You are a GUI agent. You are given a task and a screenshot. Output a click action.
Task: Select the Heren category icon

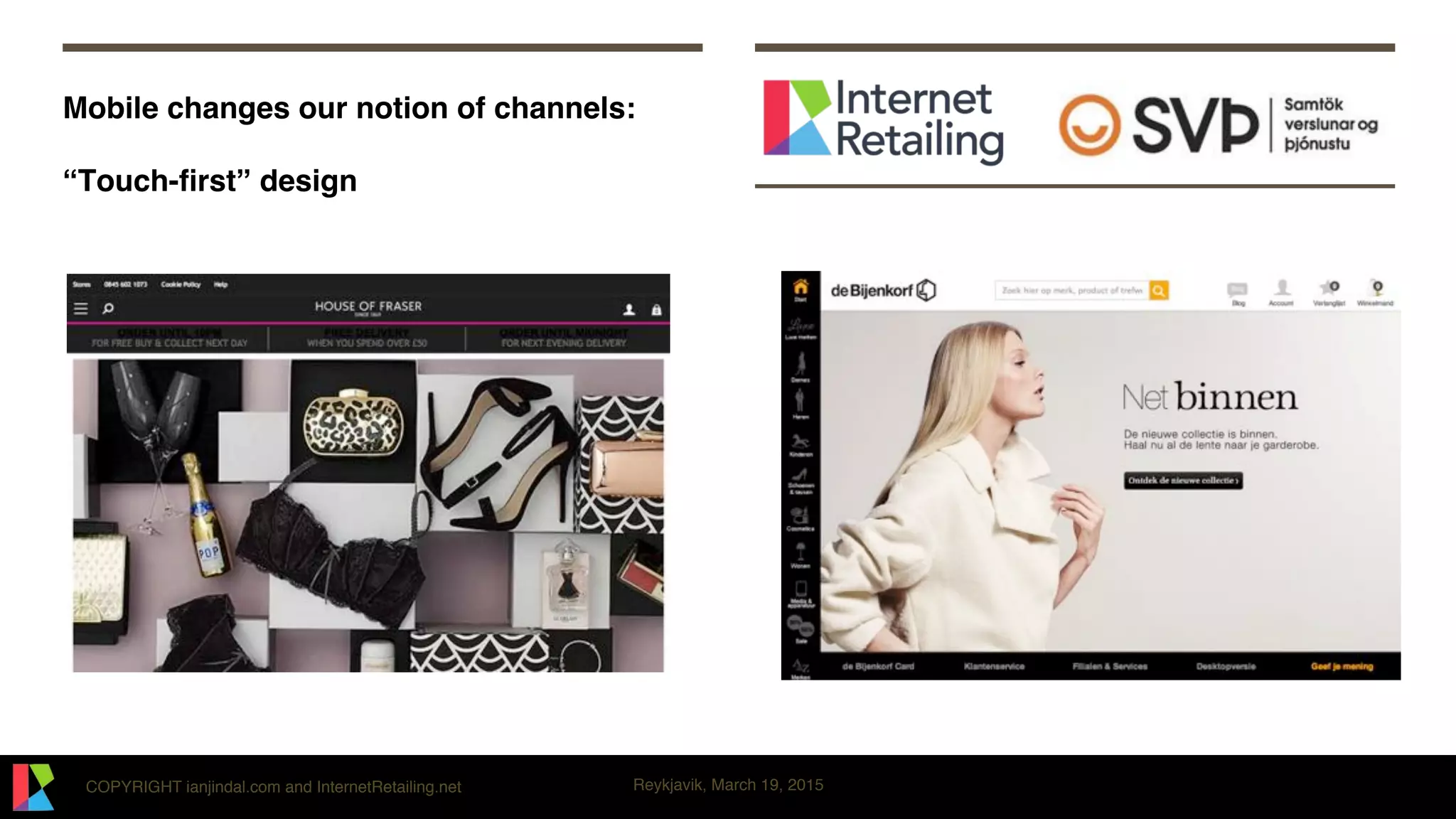tap(801, 405)
